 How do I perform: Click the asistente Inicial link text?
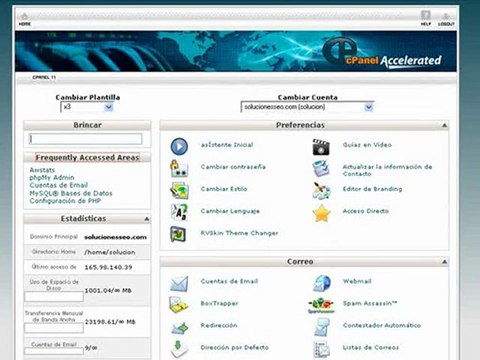[227, 145]
